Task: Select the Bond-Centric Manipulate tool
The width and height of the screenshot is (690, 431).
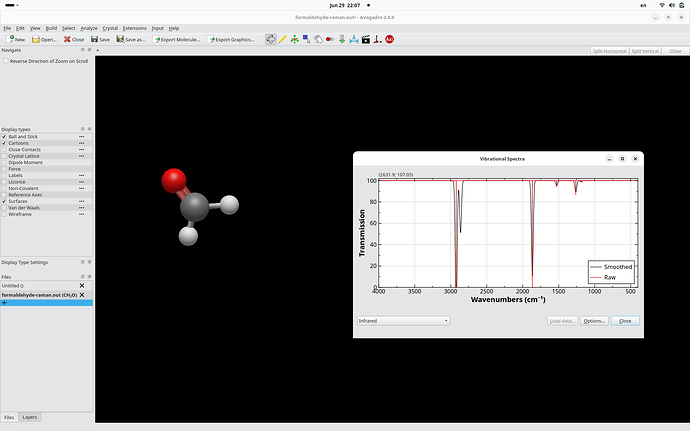Action: [330, 39]
